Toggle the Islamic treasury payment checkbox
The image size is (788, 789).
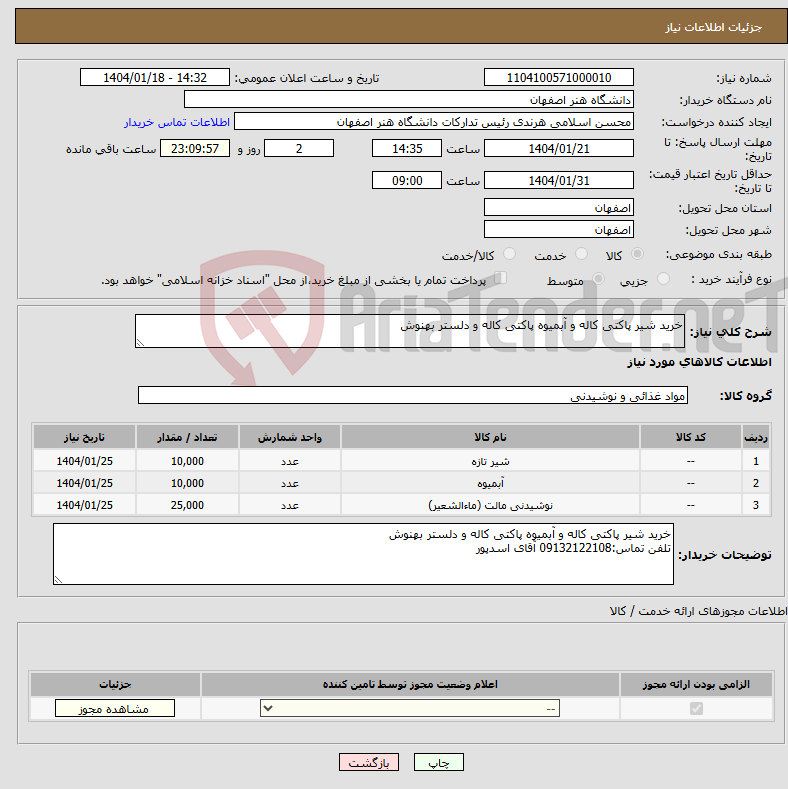500,278
